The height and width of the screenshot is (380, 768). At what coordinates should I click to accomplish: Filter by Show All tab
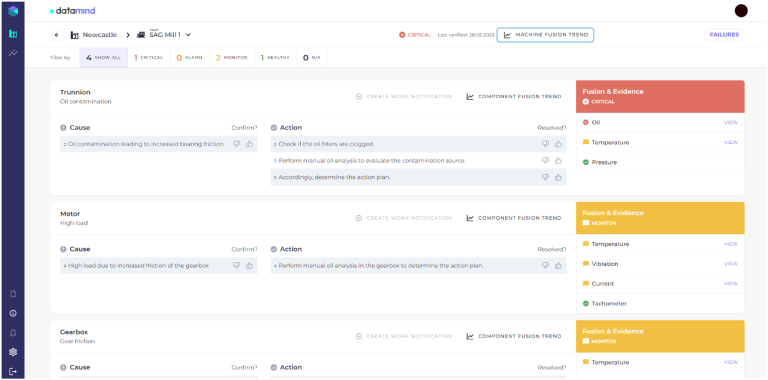pyautogui.click(x=103, y=57)
